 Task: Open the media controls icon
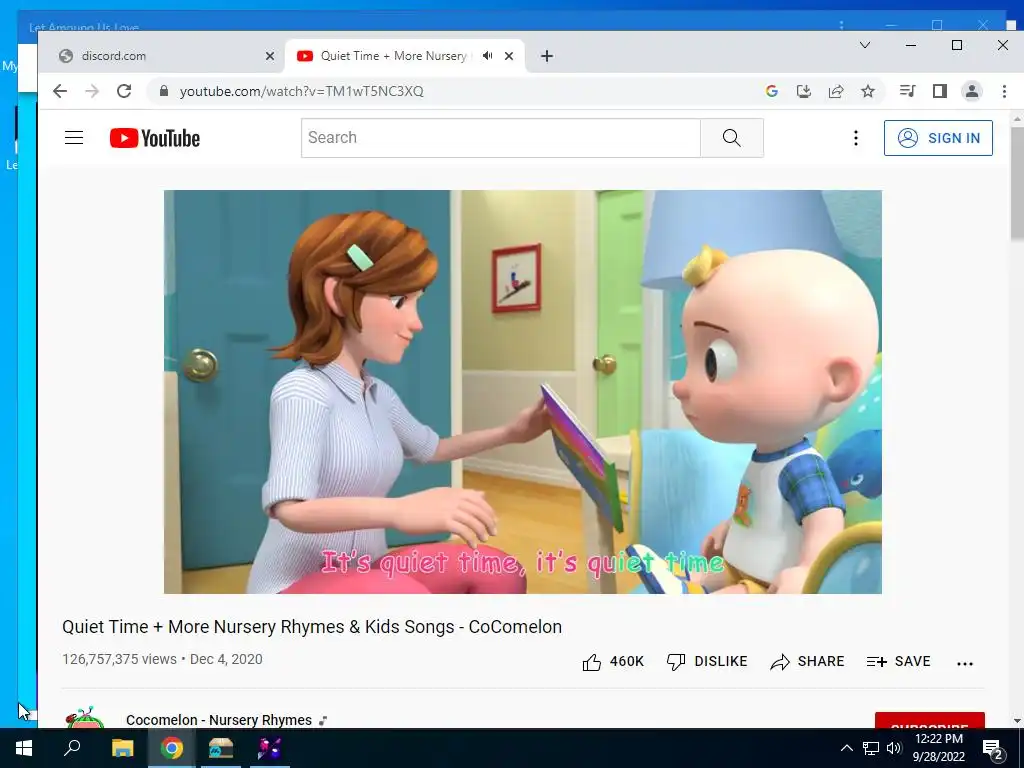pyautogui.click(x=907, y=91)
